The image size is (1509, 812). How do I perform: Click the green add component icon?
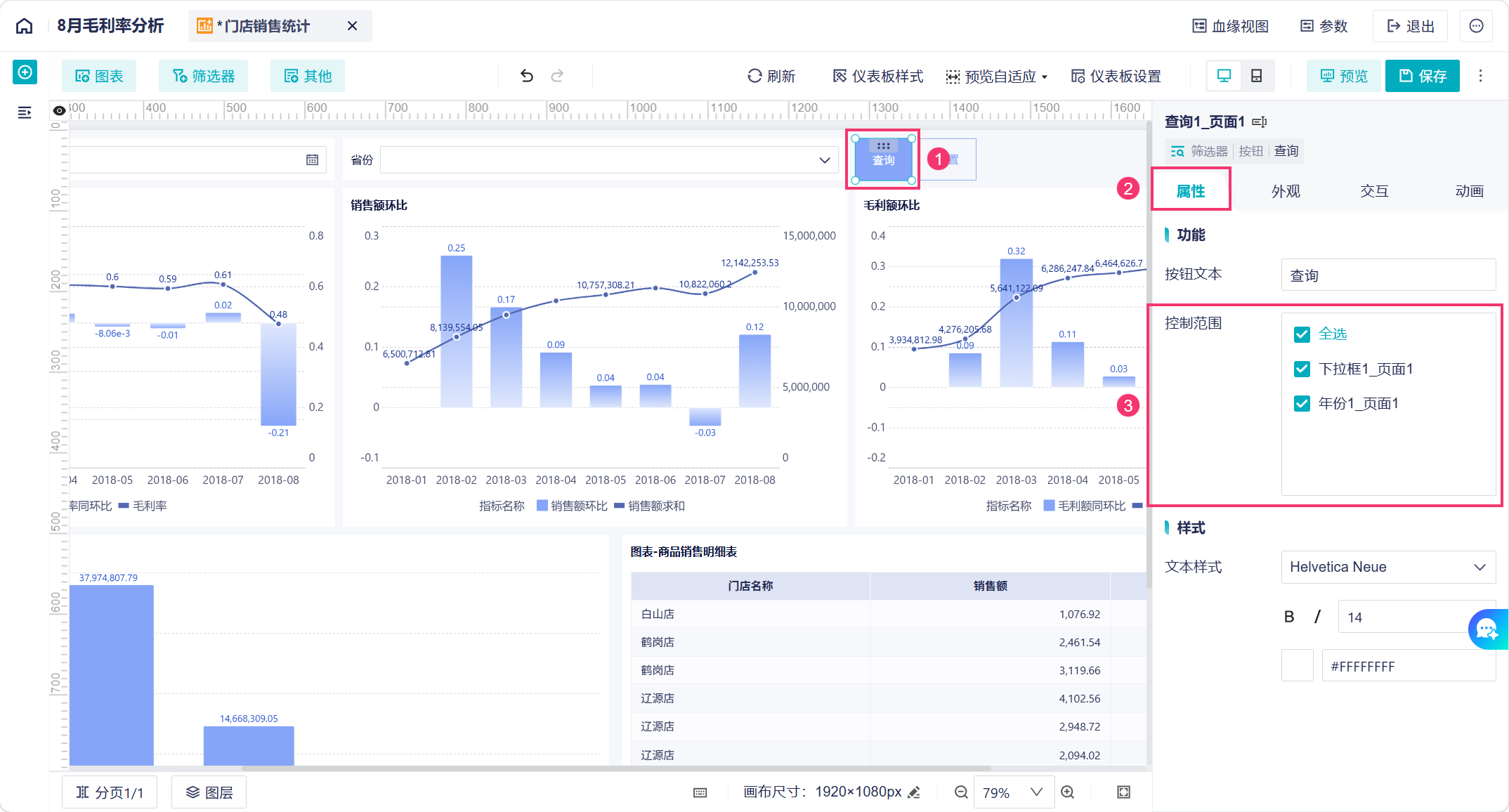click(25, 72)
